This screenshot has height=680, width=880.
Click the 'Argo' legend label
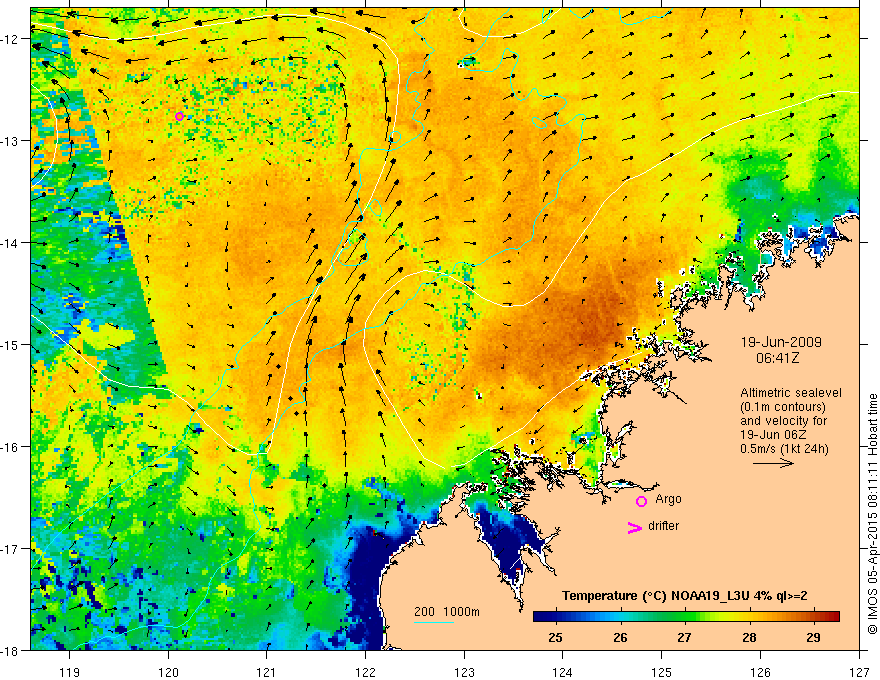(x=668, y=499)
